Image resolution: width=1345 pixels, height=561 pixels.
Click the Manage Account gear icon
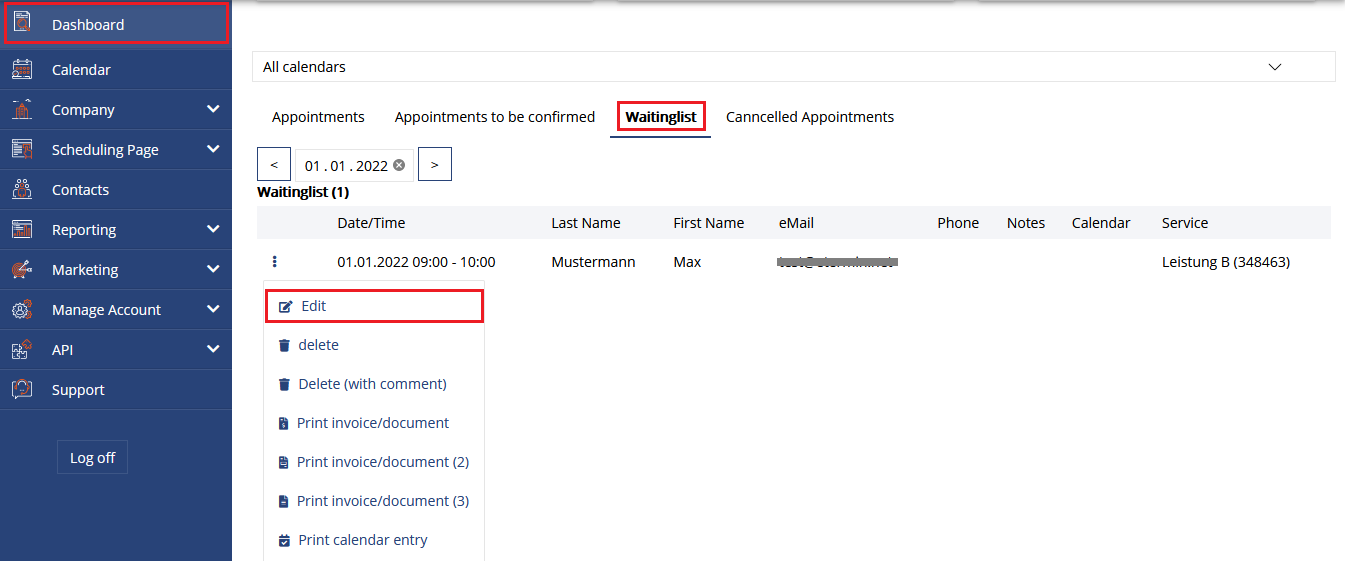click(x=22, y=309)
